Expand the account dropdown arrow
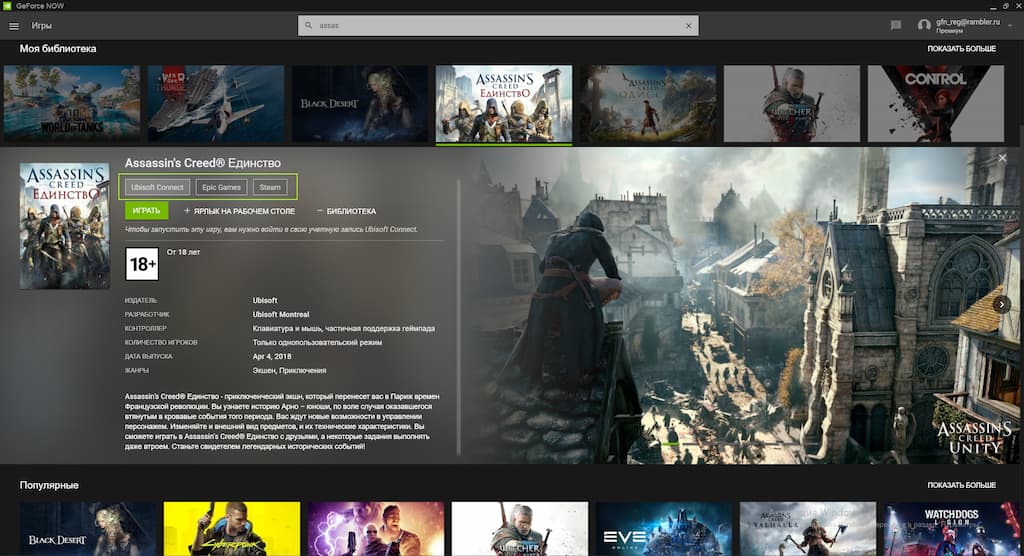 pos(1010,25)
